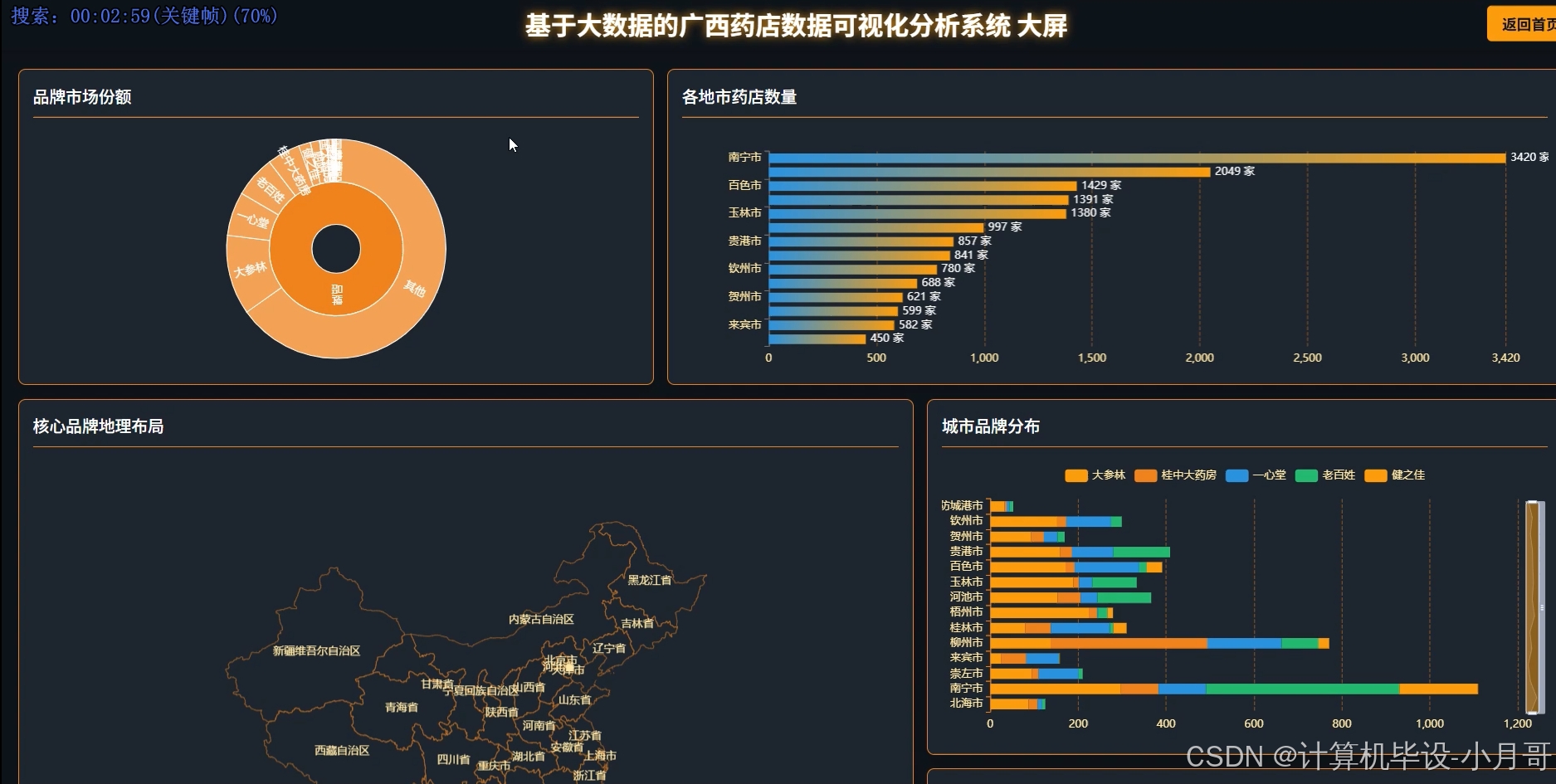The image size is (1556, 784).
Task: Click 河南省 on the map
Action: tap(539, 726)
